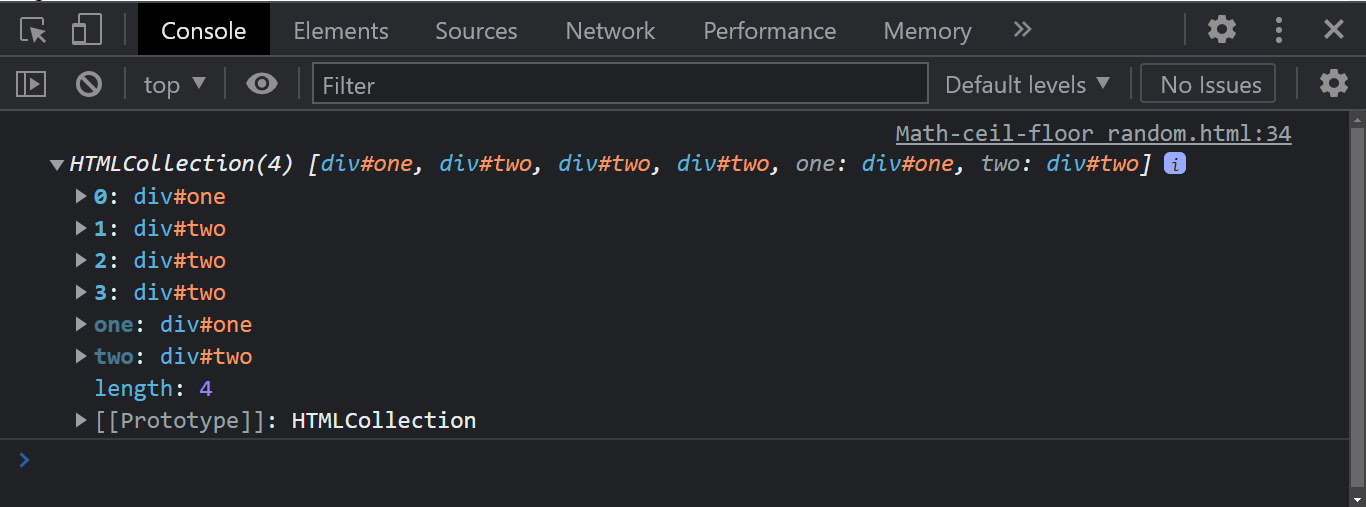Open the top JavaScript context dropdown
The width and height of the screenshot is (1366, 507).
175,85
